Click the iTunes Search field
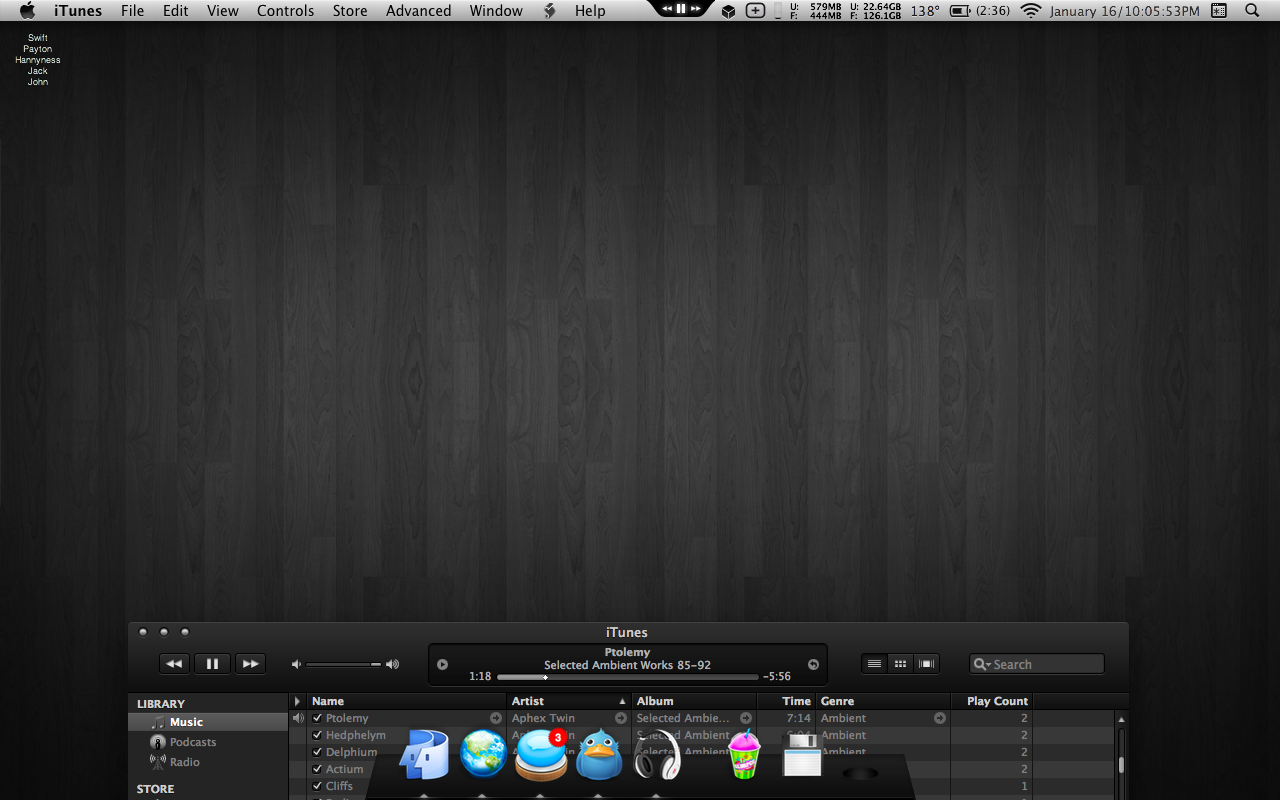Image resolution: width=1280 pixels, height=800 pixels. [x=1037, y=664]
